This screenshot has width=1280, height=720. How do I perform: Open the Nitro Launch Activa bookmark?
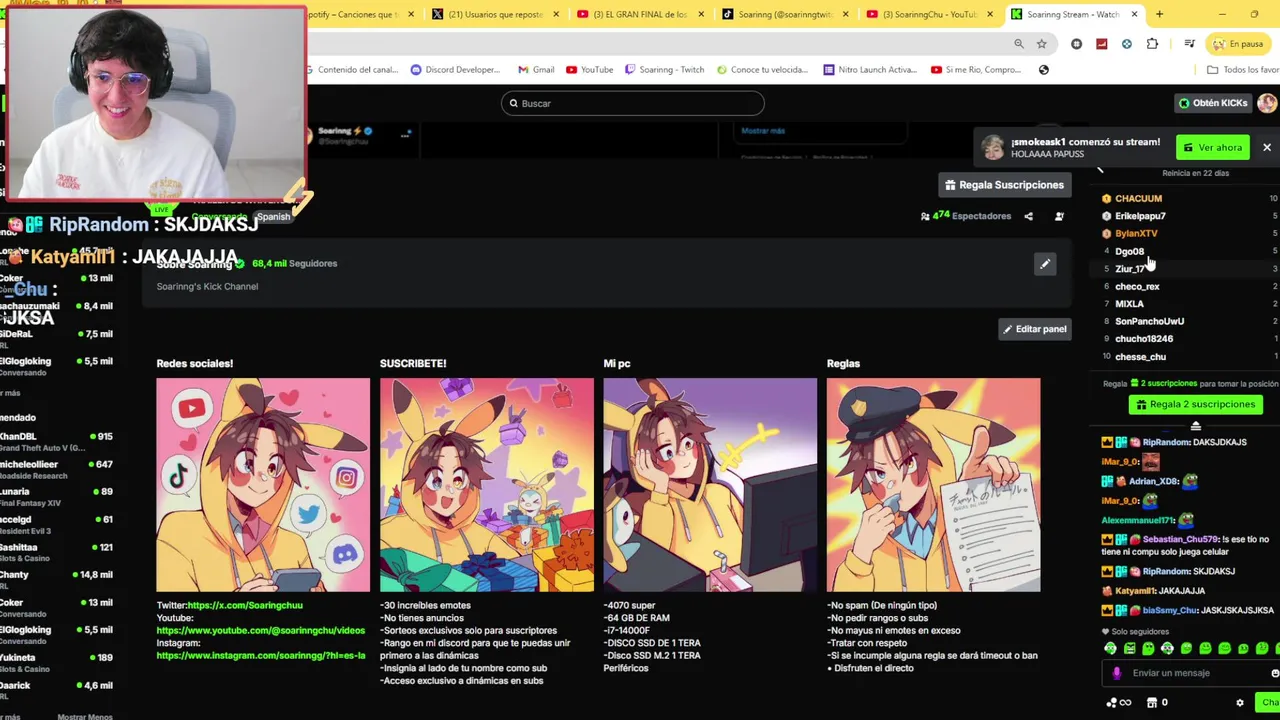point(869,70)
